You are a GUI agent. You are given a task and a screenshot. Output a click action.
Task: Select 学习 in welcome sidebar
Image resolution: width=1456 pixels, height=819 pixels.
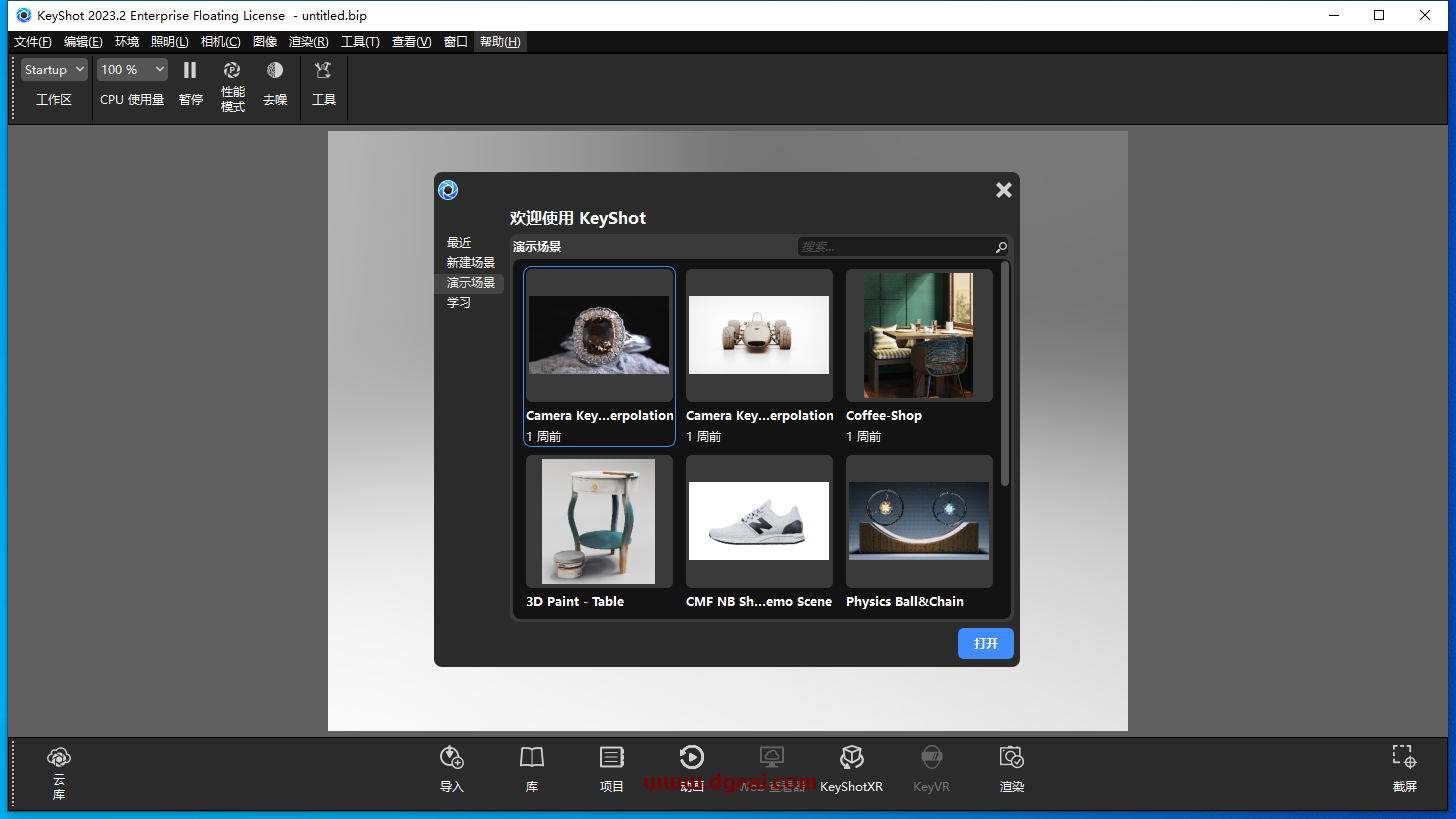tap(459, 303)
